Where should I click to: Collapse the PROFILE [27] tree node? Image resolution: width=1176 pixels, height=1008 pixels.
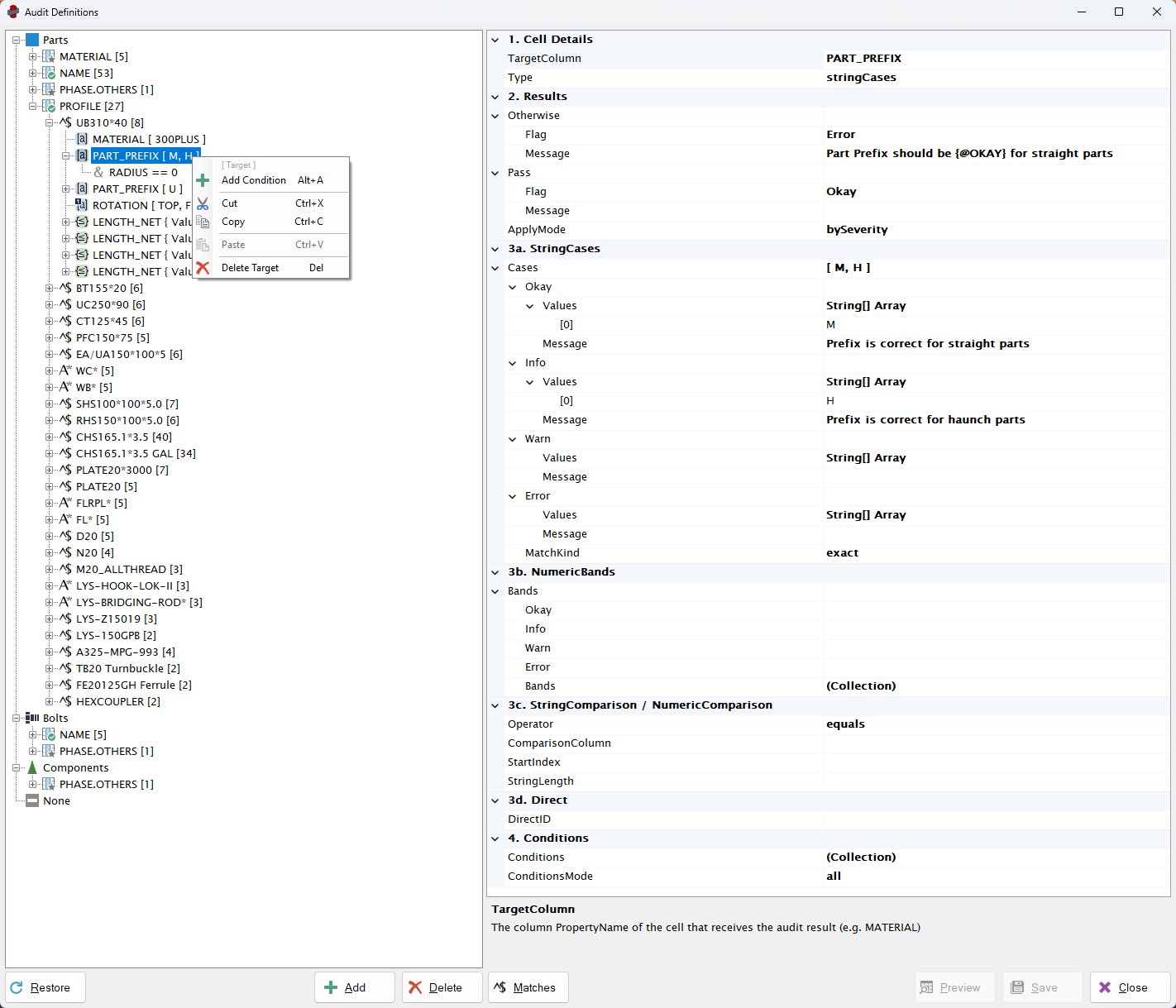click(33, 106)
